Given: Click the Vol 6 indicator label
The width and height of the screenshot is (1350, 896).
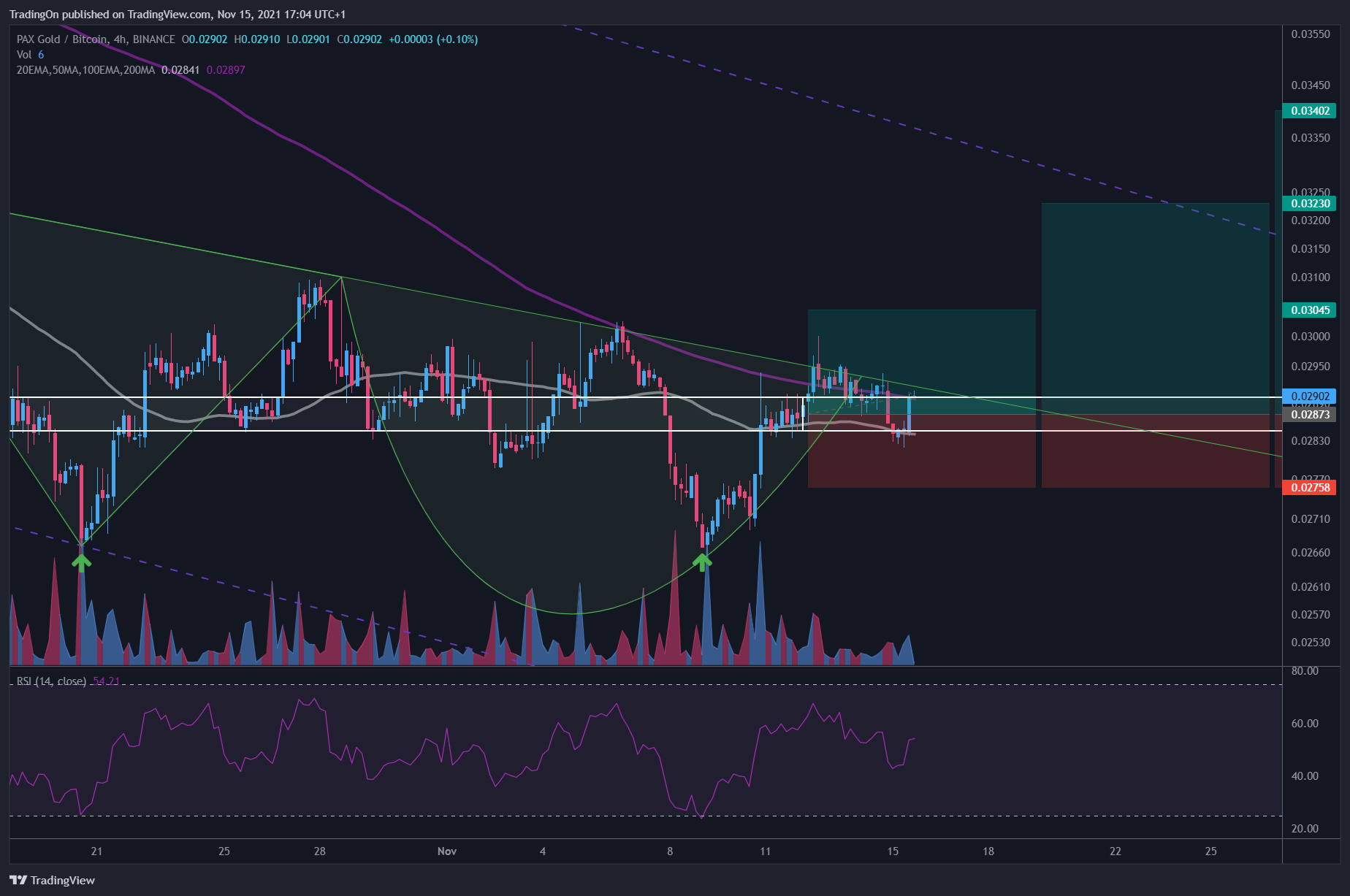Looking at the screenshot, I should 30,55.
